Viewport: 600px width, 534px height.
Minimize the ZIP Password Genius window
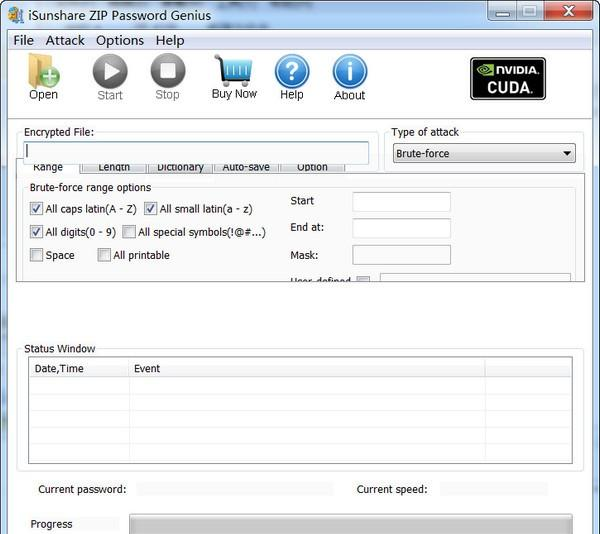coord(502,11)
